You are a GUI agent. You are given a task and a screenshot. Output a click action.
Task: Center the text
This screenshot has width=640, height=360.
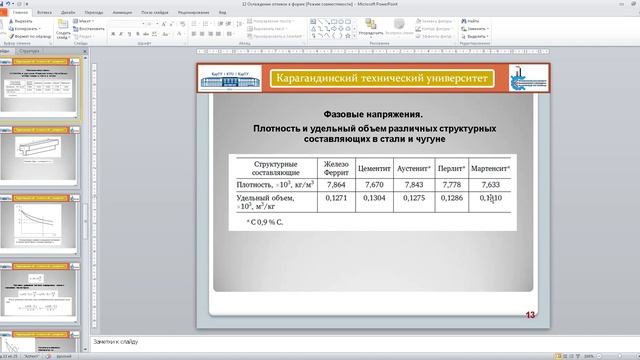point(202,34)
